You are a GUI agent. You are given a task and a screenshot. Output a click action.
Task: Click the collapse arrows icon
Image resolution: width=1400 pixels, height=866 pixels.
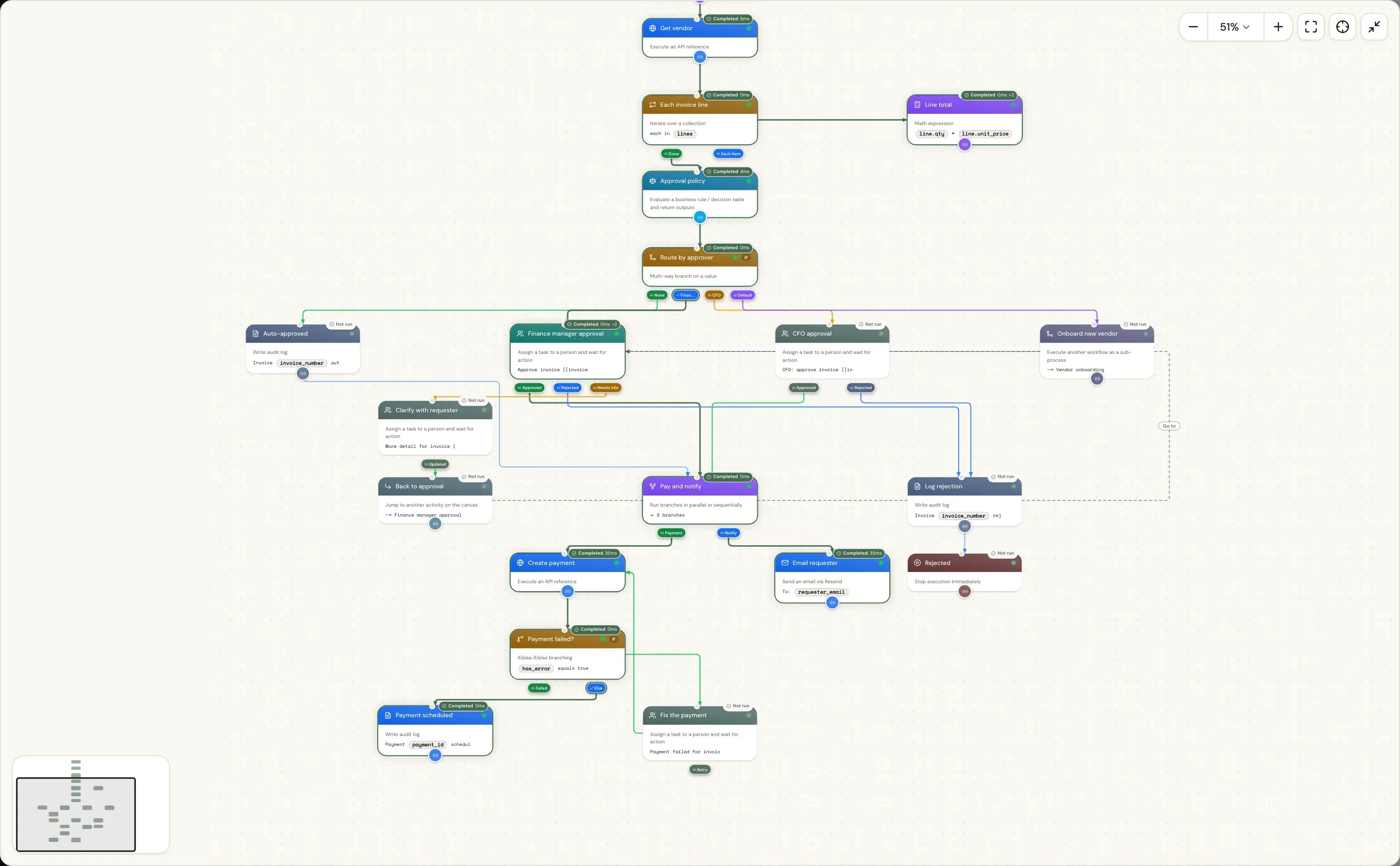click(x=1374, y=27)
